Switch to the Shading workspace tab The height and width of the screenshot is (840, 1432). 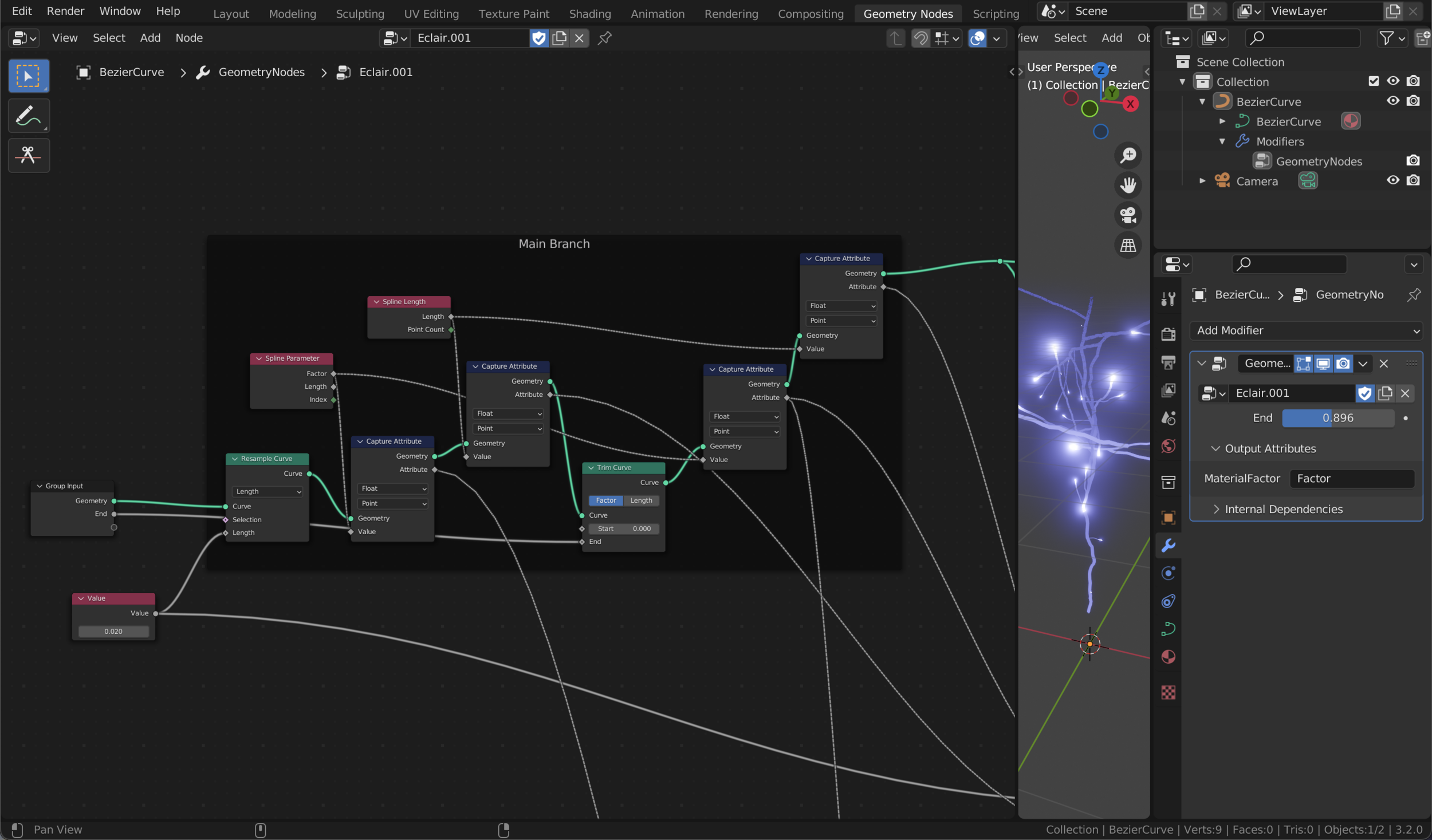[x=589, y=13]
